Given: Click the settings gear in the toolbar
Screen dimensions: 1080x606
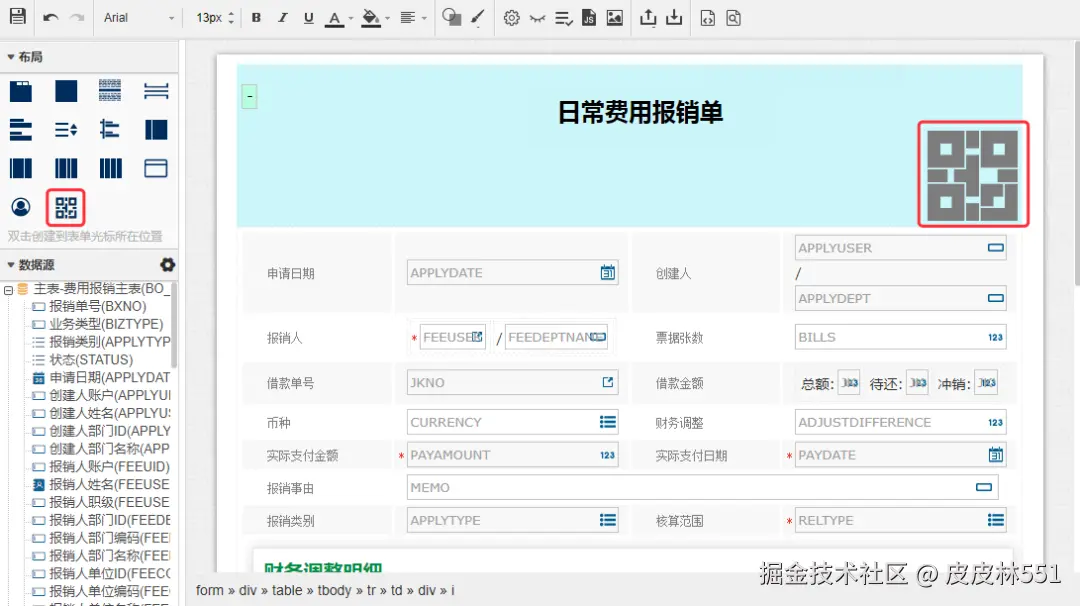Looking at the screenshot, I should tap(513, 17).
